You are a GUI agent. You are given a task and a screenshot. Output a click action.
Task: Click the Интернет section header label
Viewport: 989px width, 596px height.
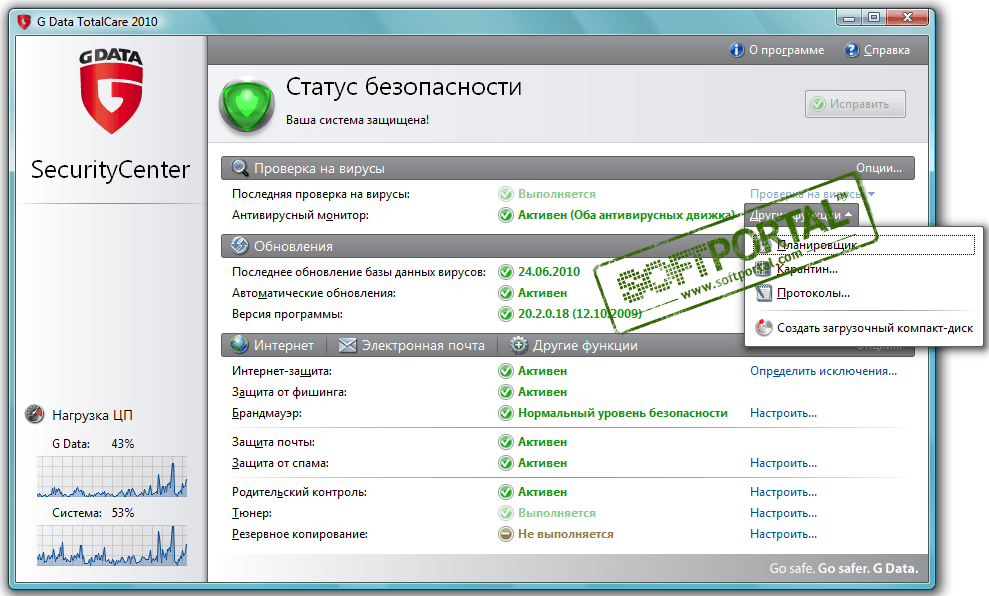point(283,345)
